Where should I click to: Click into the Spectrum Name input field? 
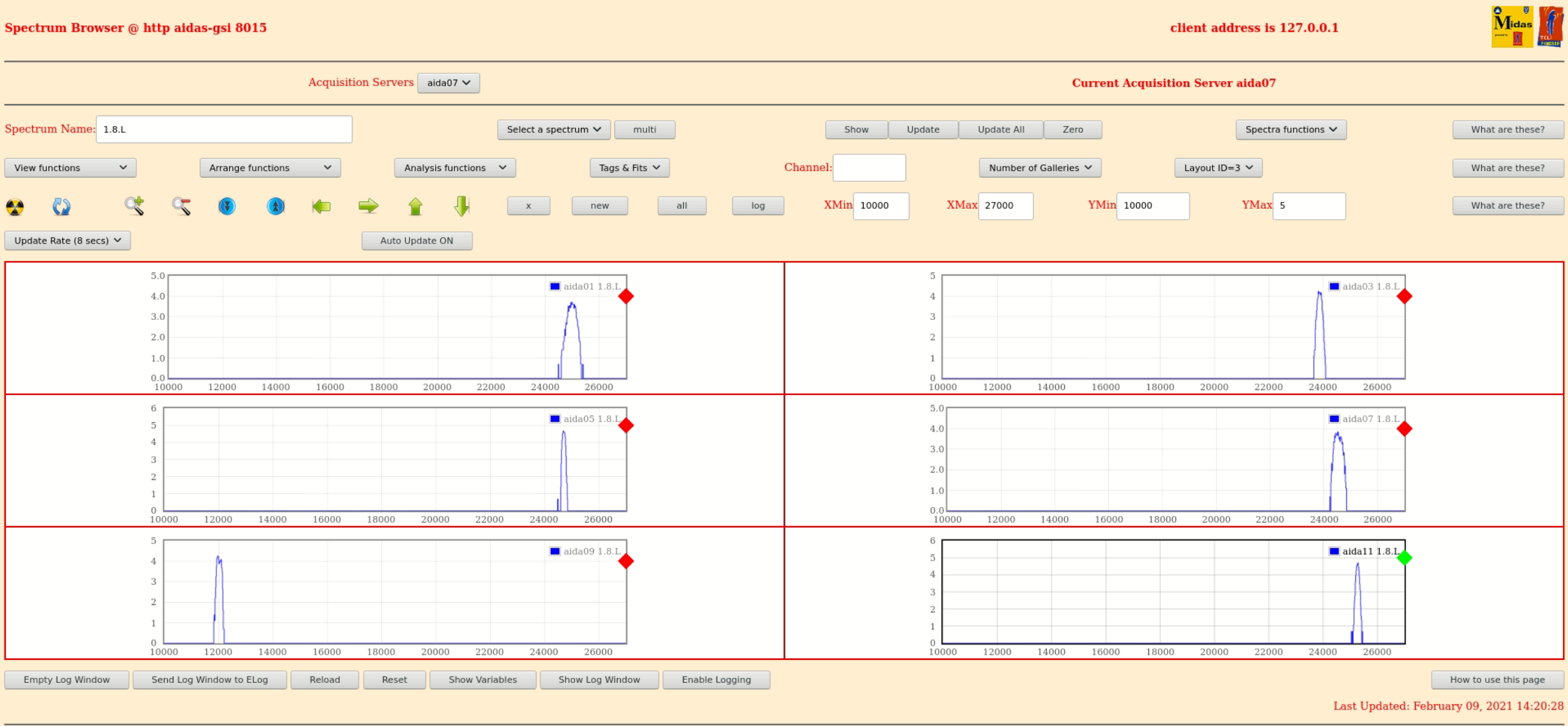click(x=224, y=130)
